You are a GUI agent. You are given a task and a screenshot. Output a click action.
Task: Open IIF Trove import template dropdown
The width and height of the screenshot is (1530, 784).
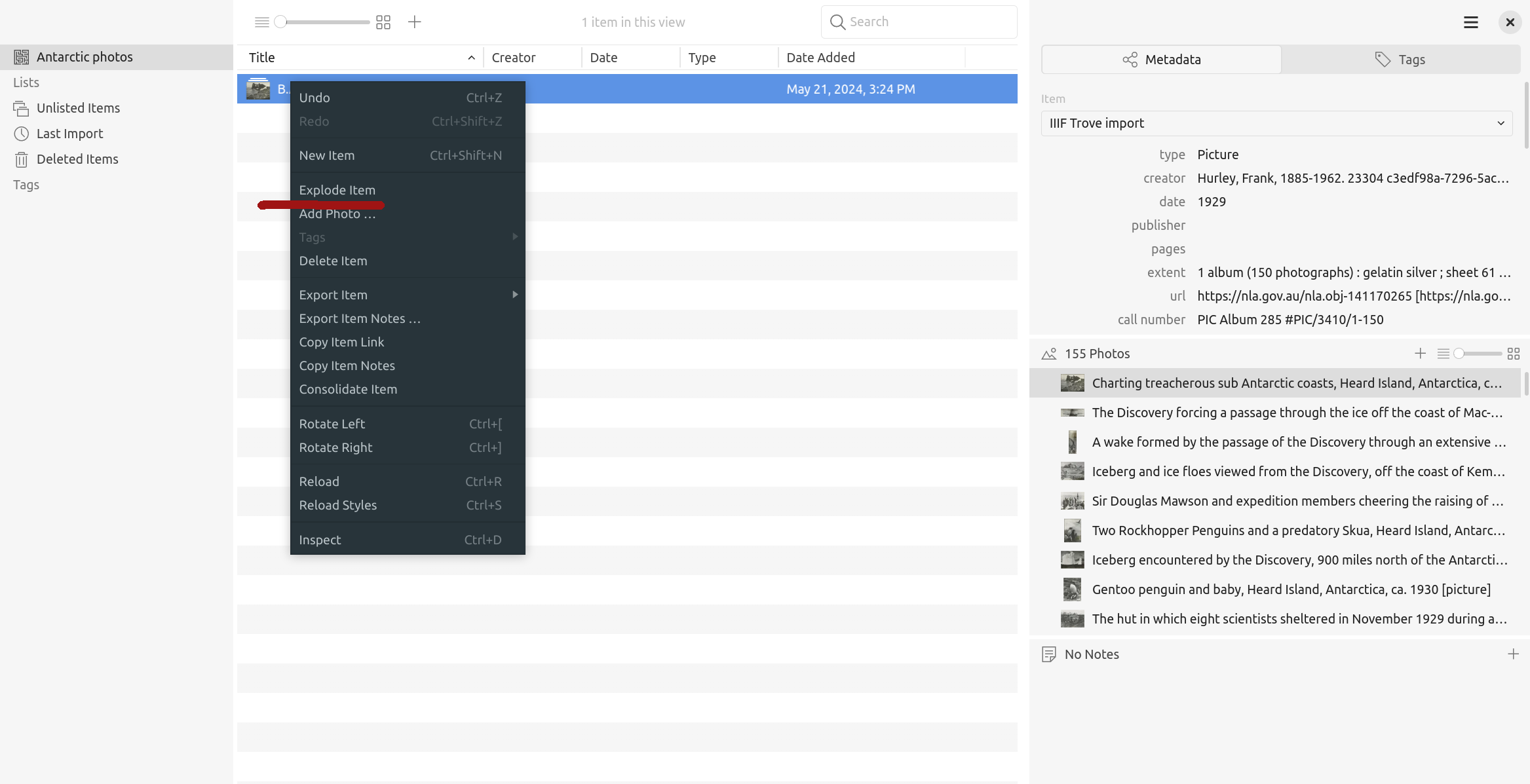point(1276,123)
